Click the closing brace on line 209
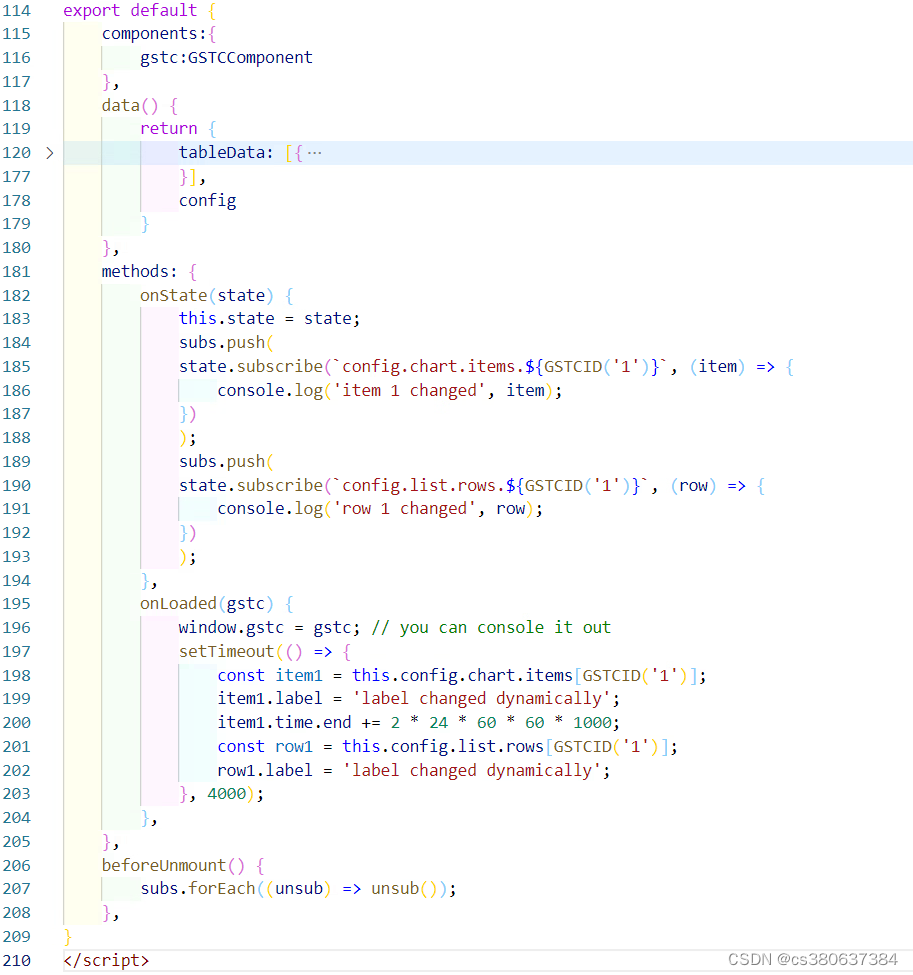 (x=68, y=937)
